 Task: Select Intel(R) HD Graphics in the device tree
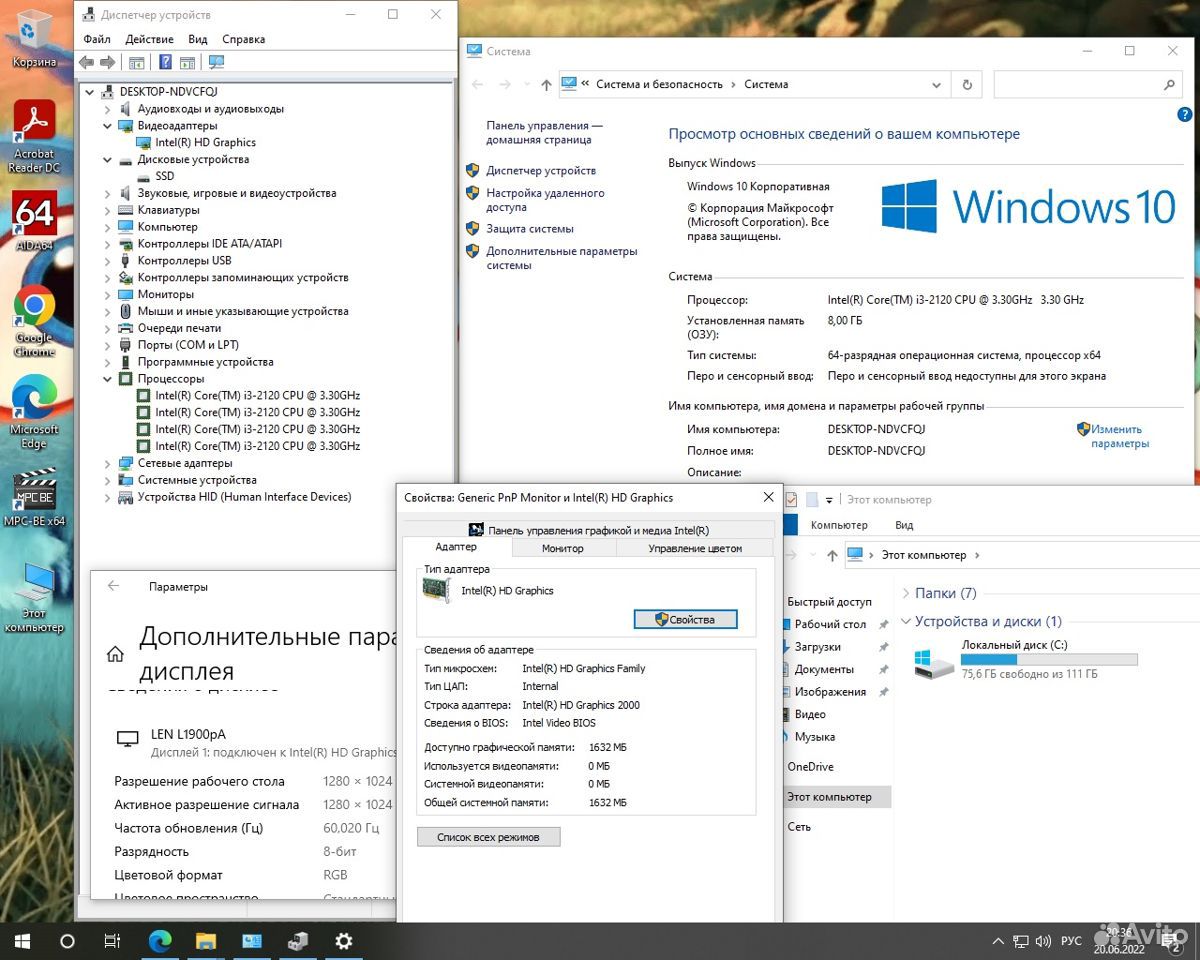[x=205, y=142]
